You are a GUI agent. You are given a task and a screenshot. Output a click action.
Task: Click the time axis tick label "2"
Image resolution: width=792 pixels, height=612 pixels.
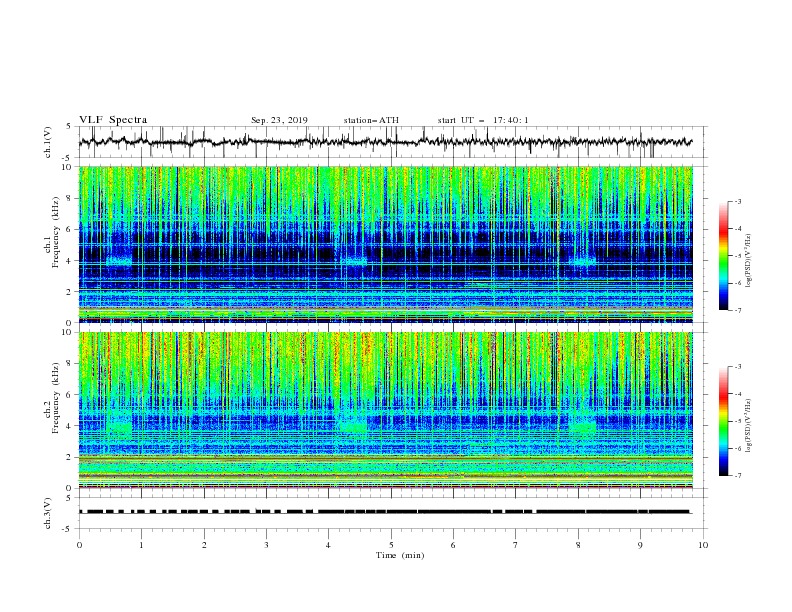click(204, 545)
